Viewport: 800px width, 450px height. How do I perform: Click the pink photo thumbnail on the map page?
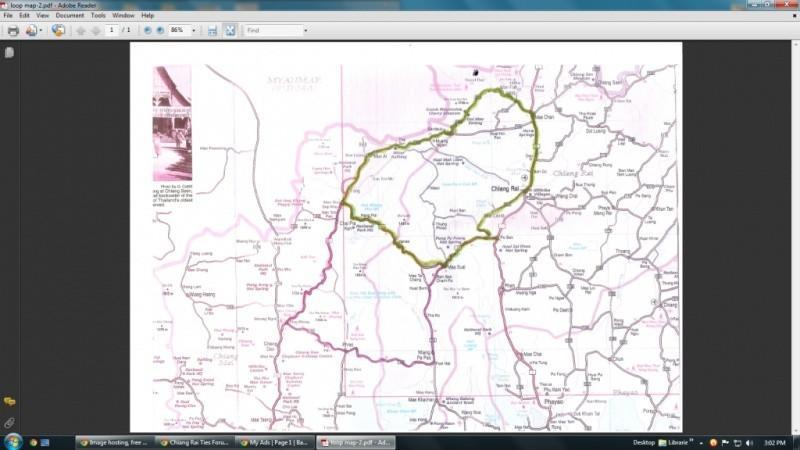point(172,123)
